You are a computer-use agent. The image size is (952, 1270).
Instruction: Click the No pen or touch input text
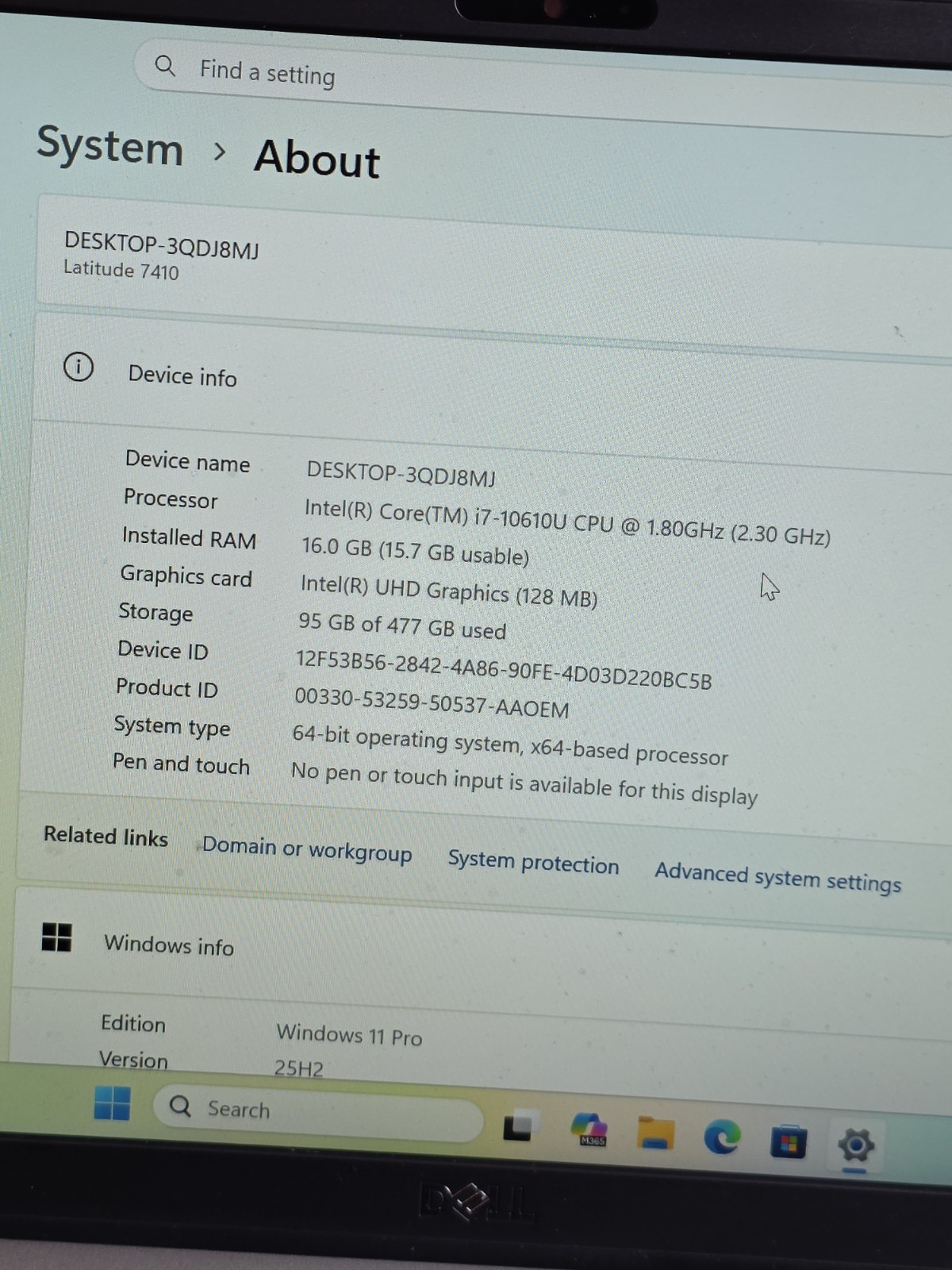point(524,783)
